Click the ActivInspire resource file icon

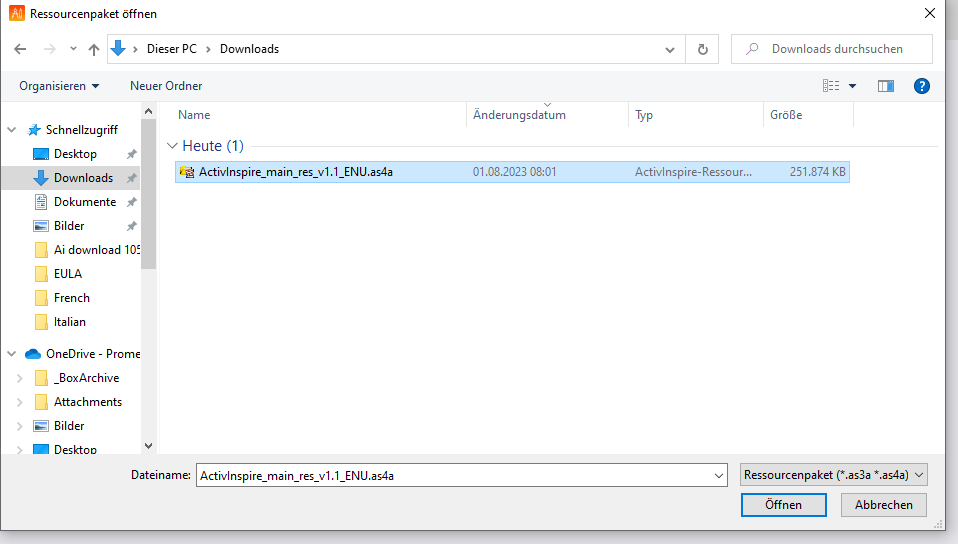[x=186, y=172]
